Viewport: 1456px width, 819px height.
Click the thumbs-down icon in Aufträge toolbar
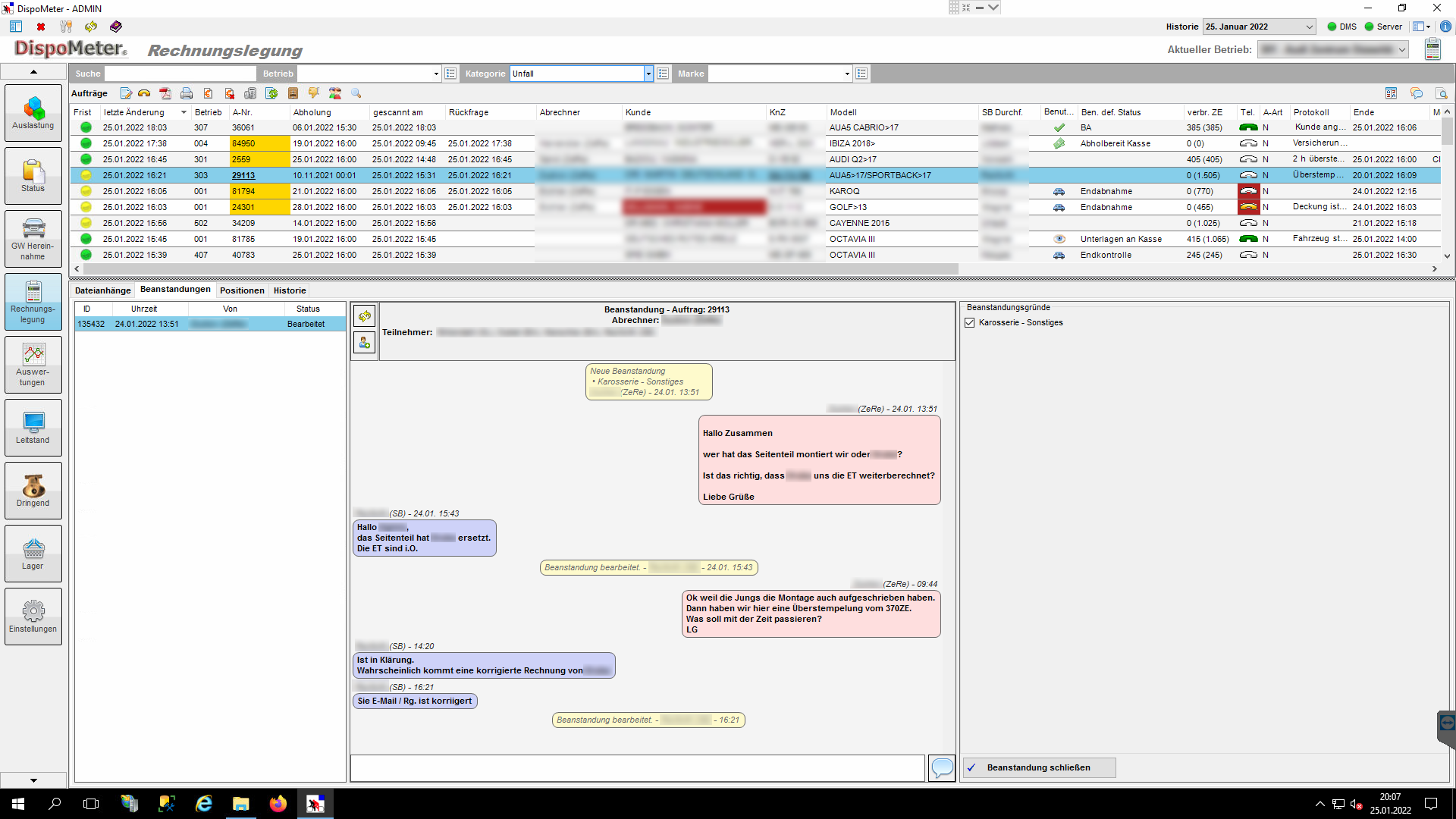(314, 93)
